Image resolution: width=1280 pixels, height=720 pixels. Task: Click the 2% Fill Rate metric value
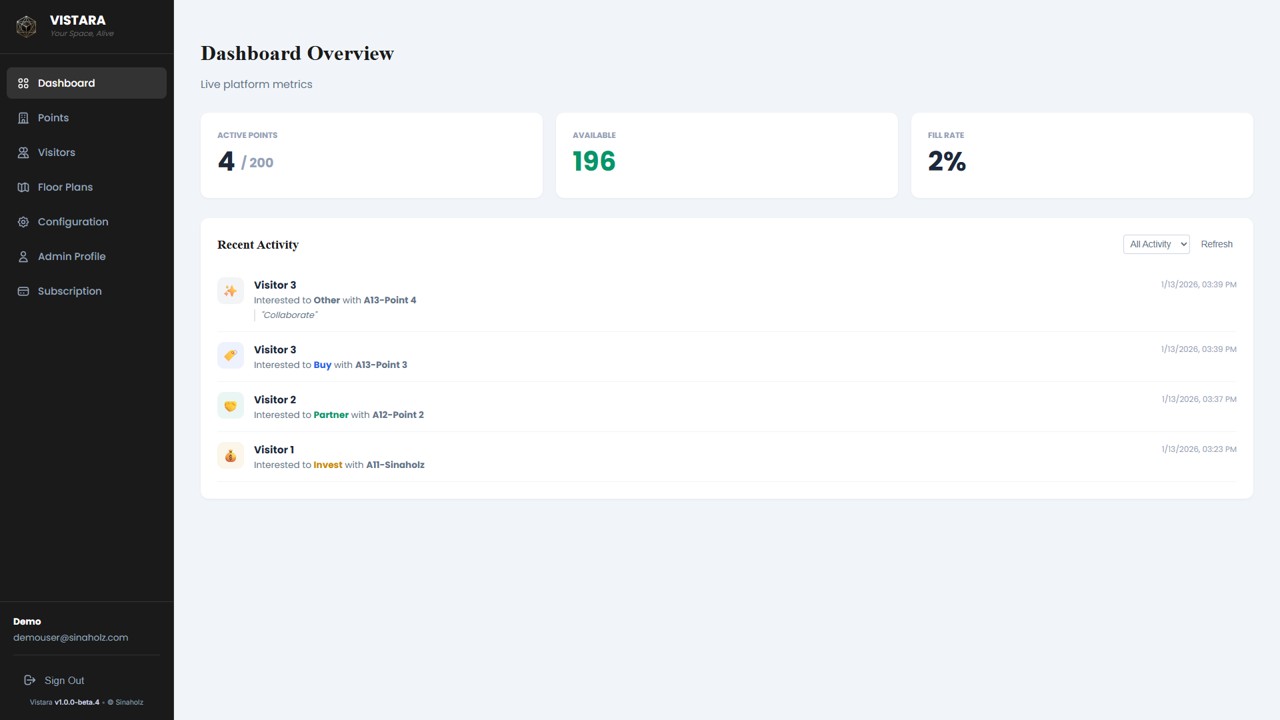[x=946, y=161]
